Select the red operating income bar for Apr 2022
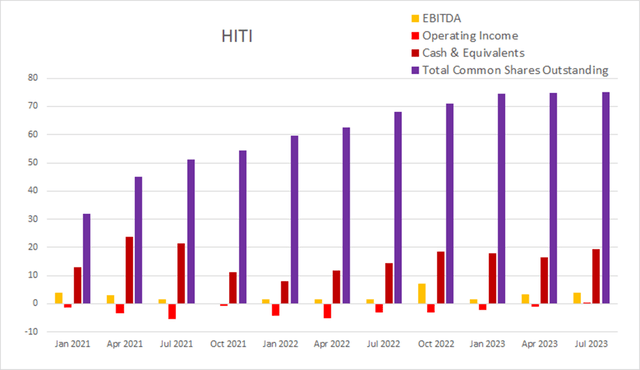The image size is (640, 370). pyautogui.click(x=327, y=311)
